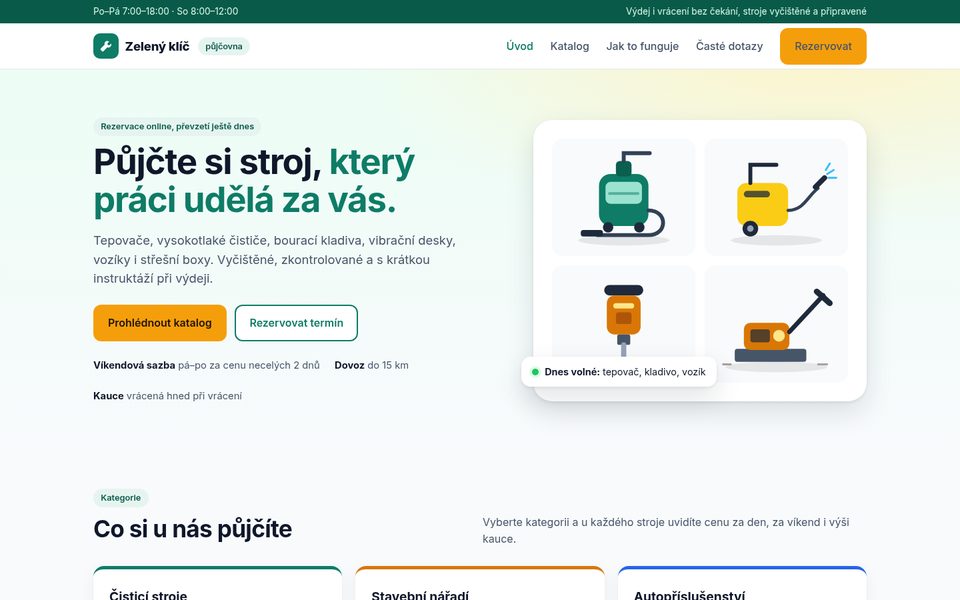Open the Časté dotazy menu link

pos(729,47)
